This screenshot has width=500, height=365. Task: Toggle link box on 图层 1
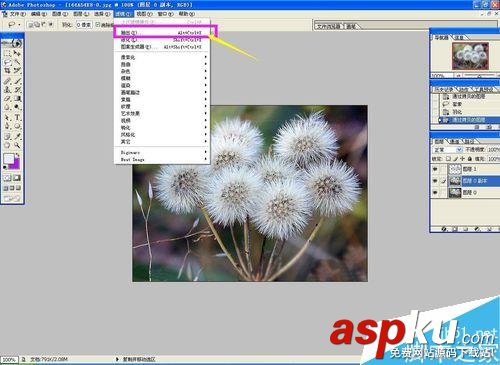[443, 169]
